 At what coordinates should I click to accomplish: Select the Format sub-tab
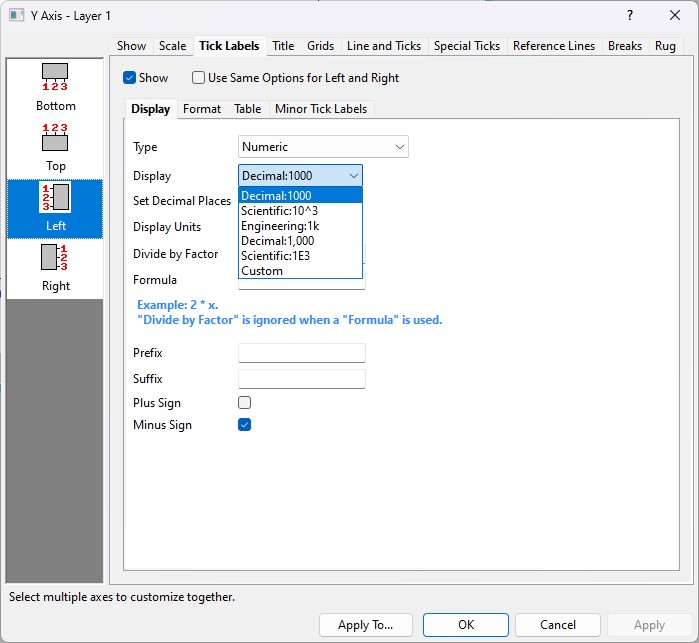click(202, 109)
